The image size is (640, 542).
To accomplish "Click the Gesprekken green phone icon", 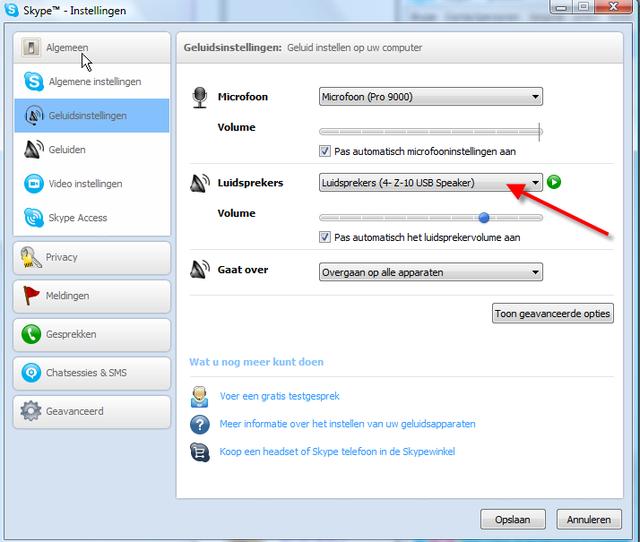I will (31, 334).
